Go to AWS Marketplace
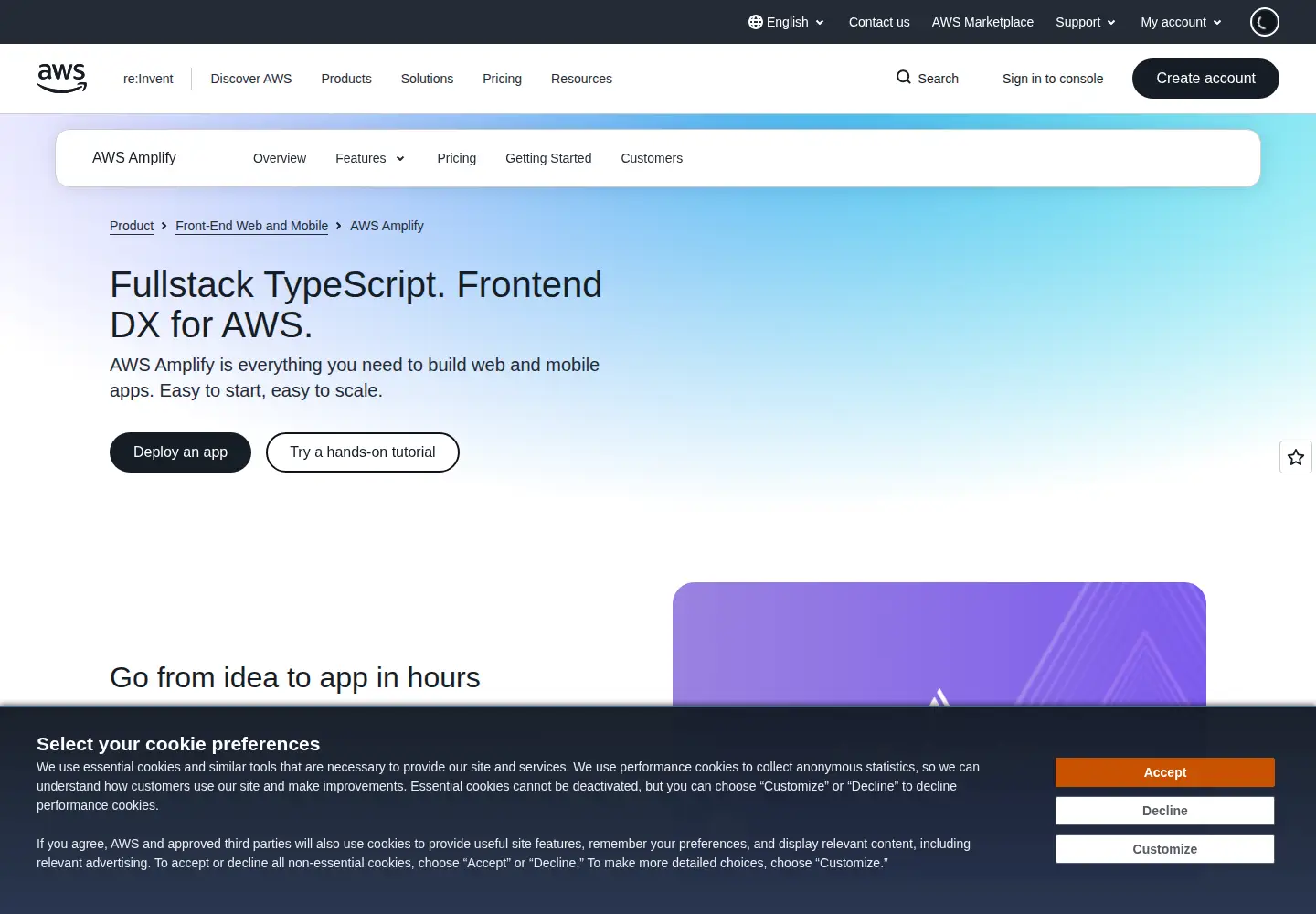The height and width of the screenshot is (914, 1316). tap(982, 22)
